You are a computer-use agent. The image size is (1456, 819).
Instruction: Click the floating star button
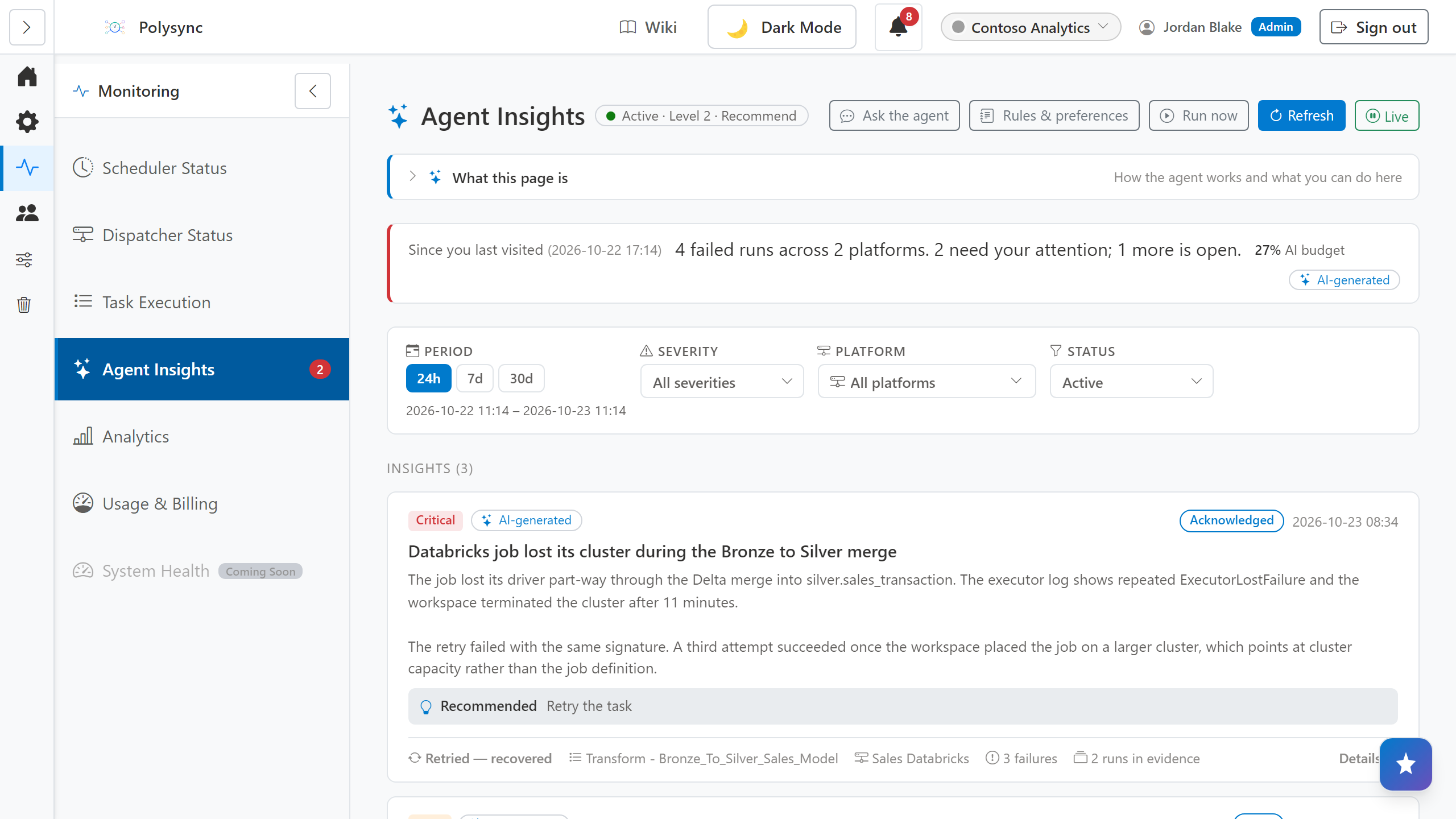(1405, 764)
